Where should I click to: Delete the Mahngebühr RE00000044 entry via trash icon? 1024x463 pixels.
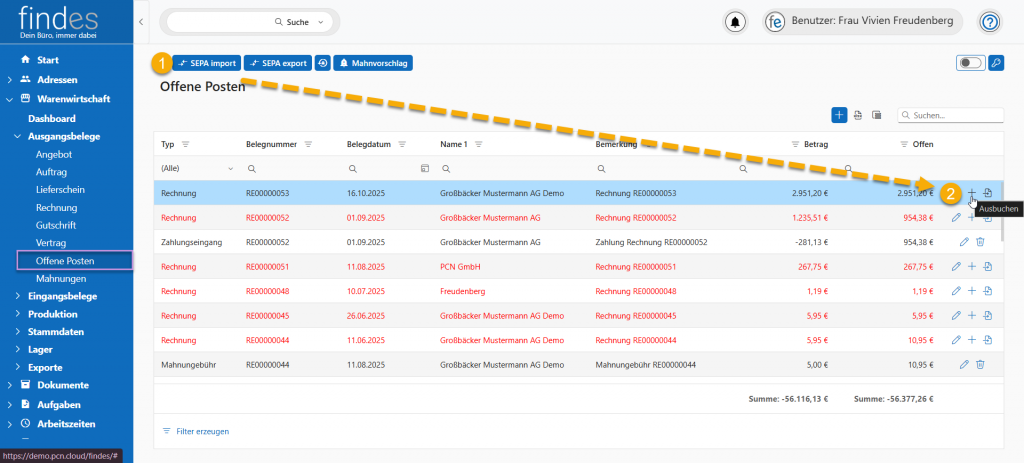point(980,365)
